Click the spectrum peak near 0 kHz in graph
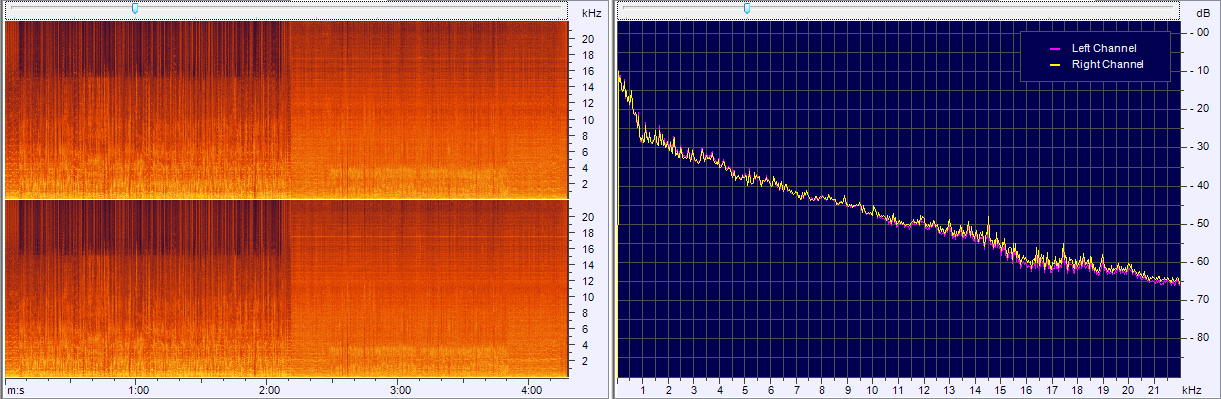 pos(619,74)
